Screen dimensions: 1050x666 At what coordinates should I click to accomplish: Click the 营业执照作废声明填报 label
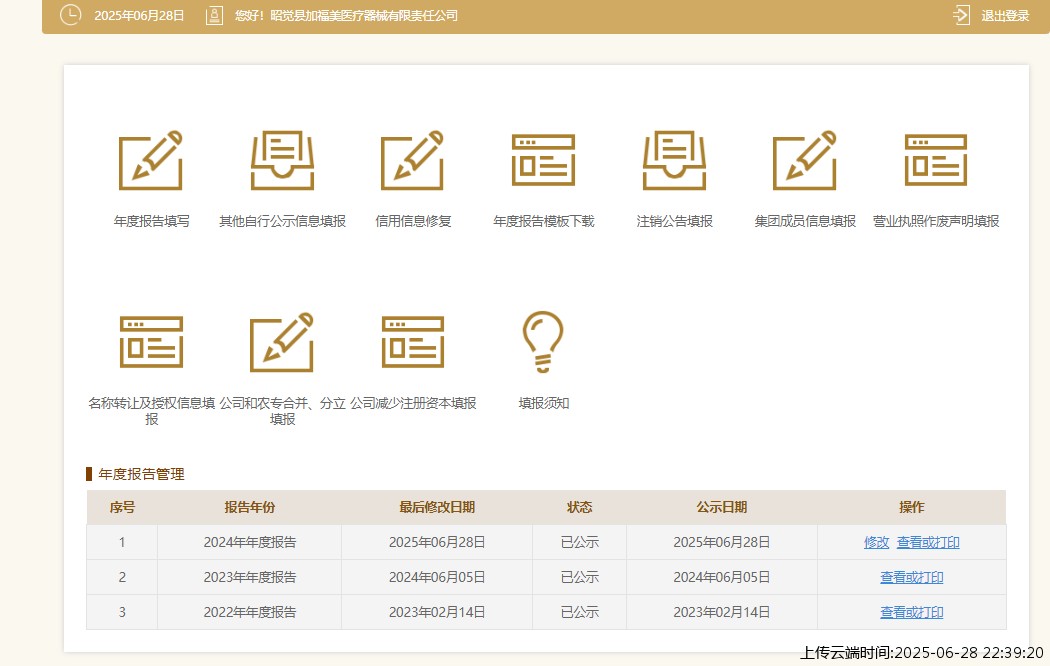pyautogui.click(x=935, y=221)
